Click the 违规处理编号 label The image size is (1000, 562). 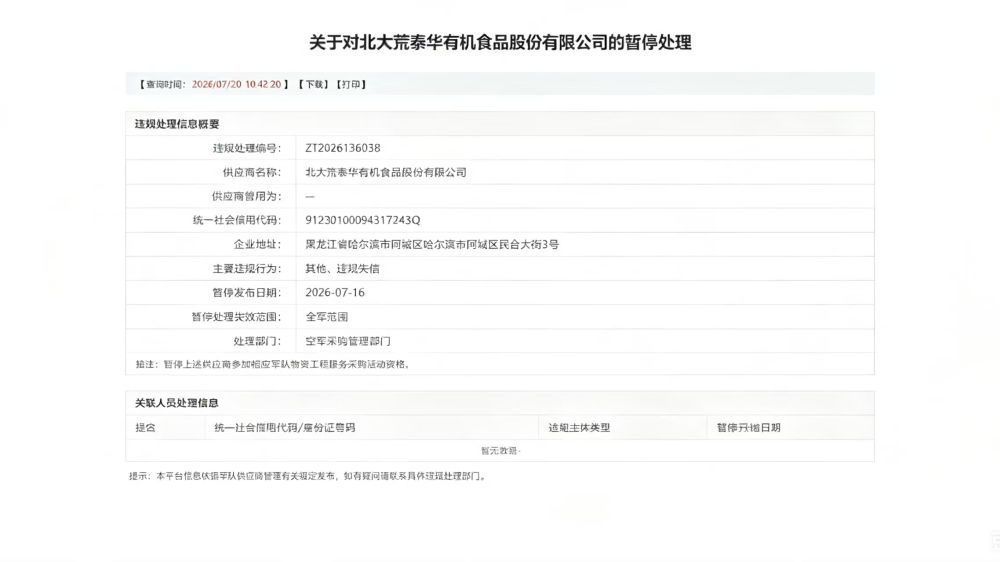click(247, 148)
